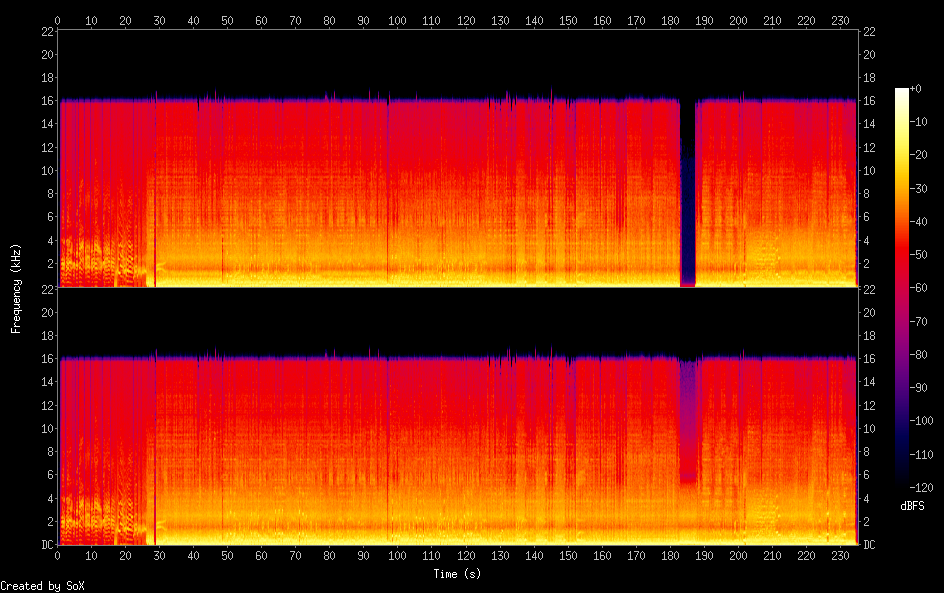Click the 50 tick on the bottom time axis

pos(228,555)
